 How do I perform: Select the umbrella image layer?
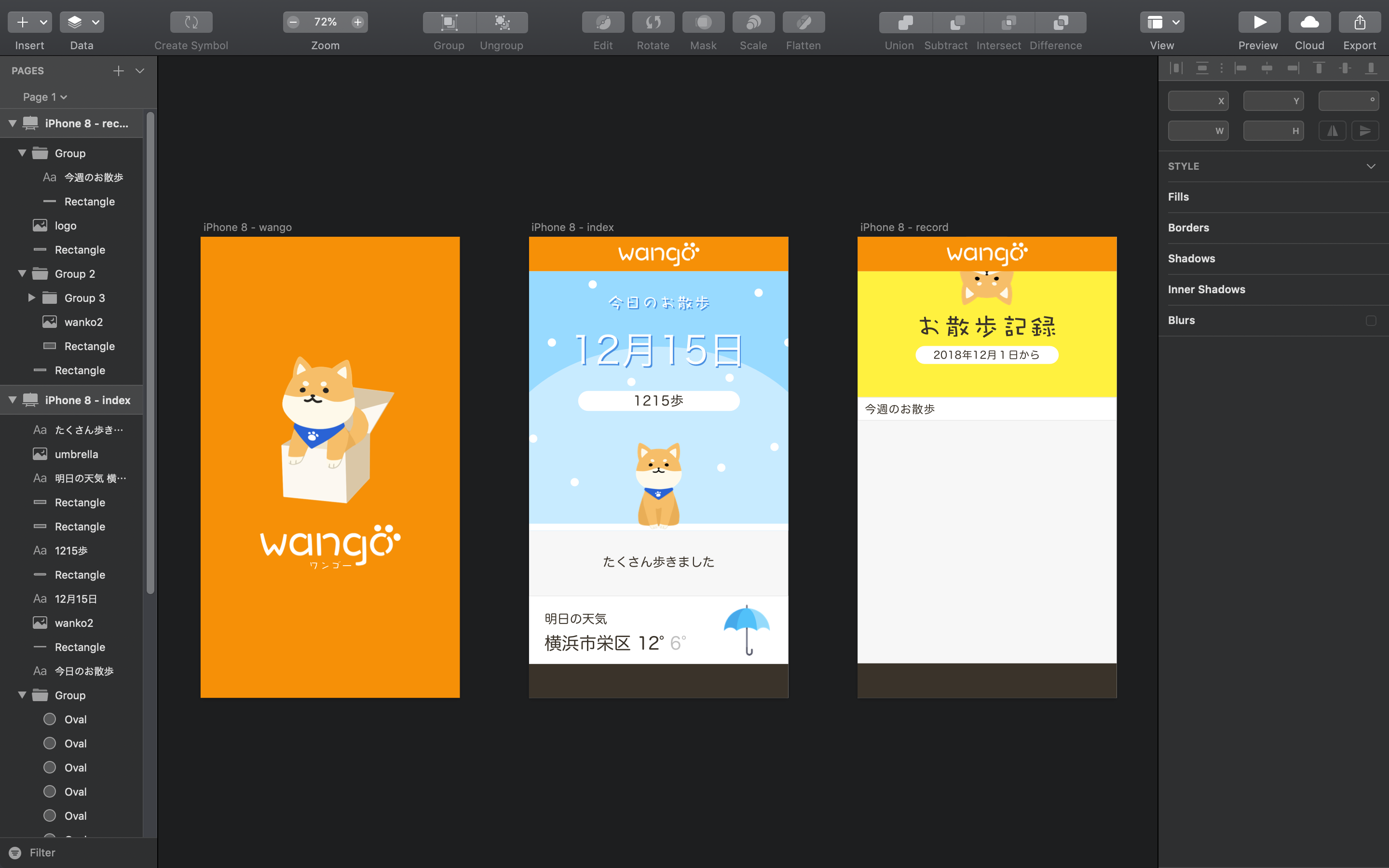(x=76, y=454)
